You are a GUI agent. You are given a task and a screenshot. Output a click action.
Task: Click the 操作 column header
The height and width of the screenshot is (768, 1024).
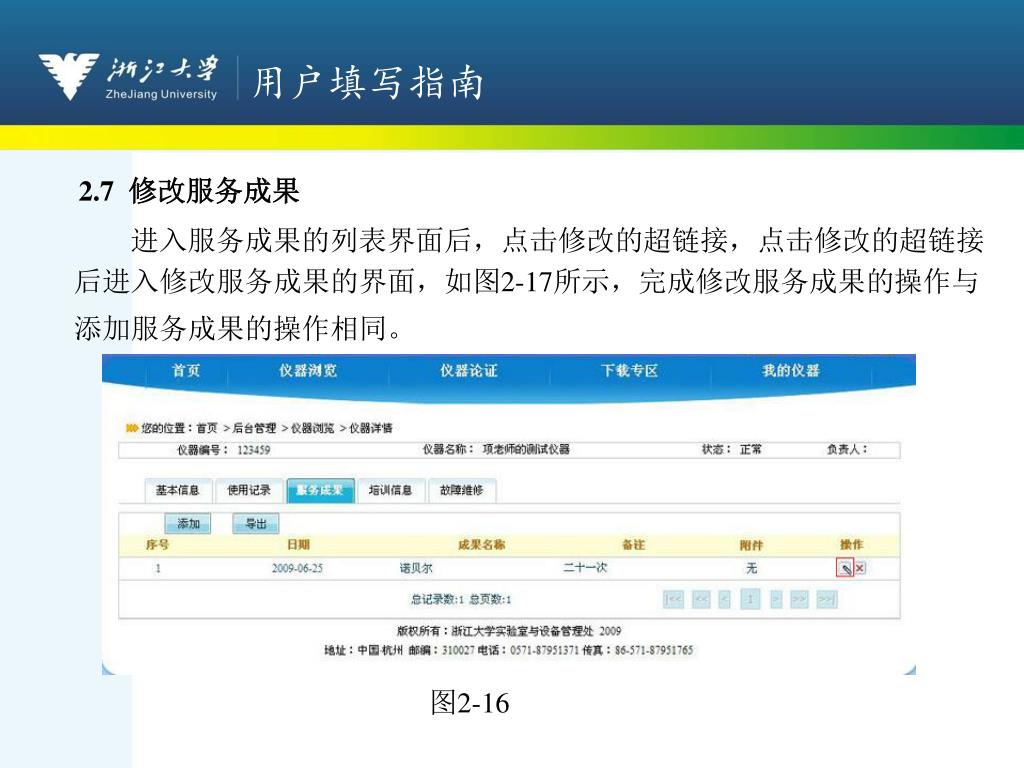(852, 544)
